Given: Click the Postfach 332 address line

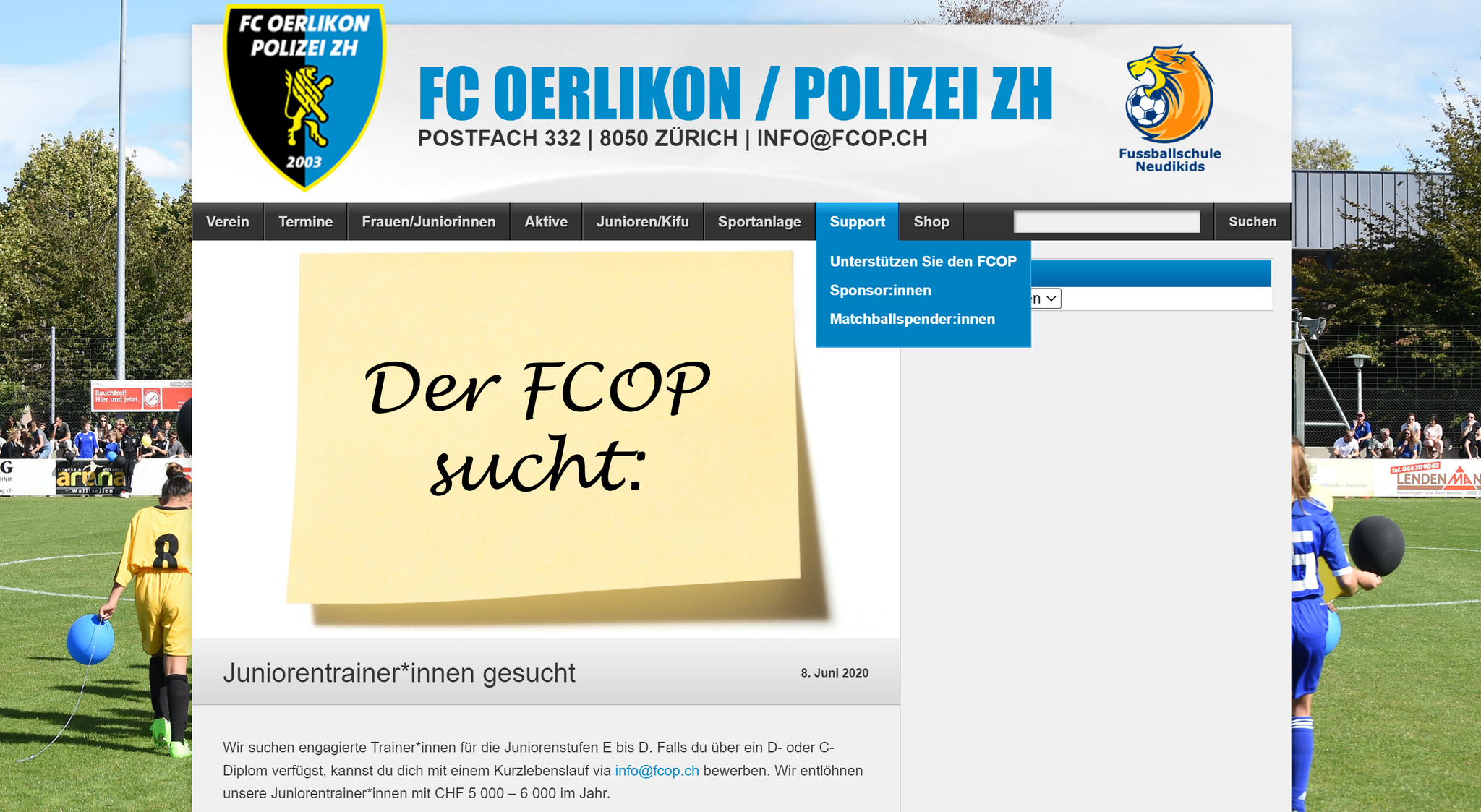Looking at the screenshot, I should coord(673,139).
